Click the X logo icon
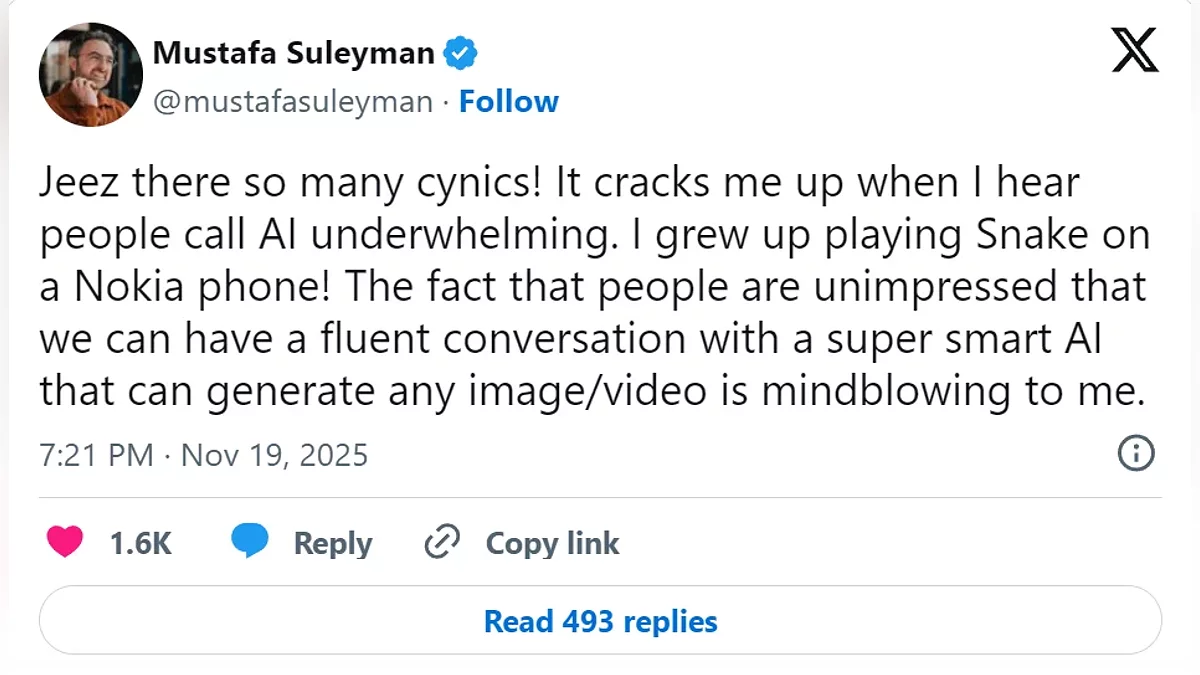Screen dimensions: 1200x675 (1135, 48)
